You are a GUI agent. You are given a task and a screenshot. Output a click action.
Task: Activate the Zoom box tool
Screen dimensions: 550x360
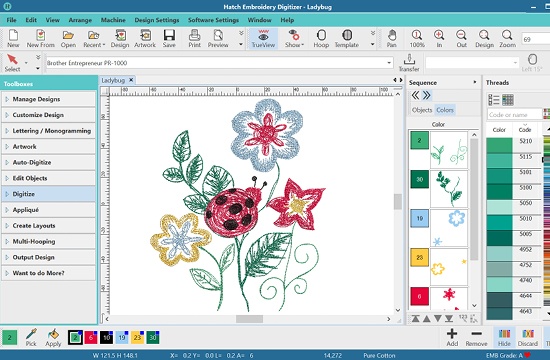507,38
